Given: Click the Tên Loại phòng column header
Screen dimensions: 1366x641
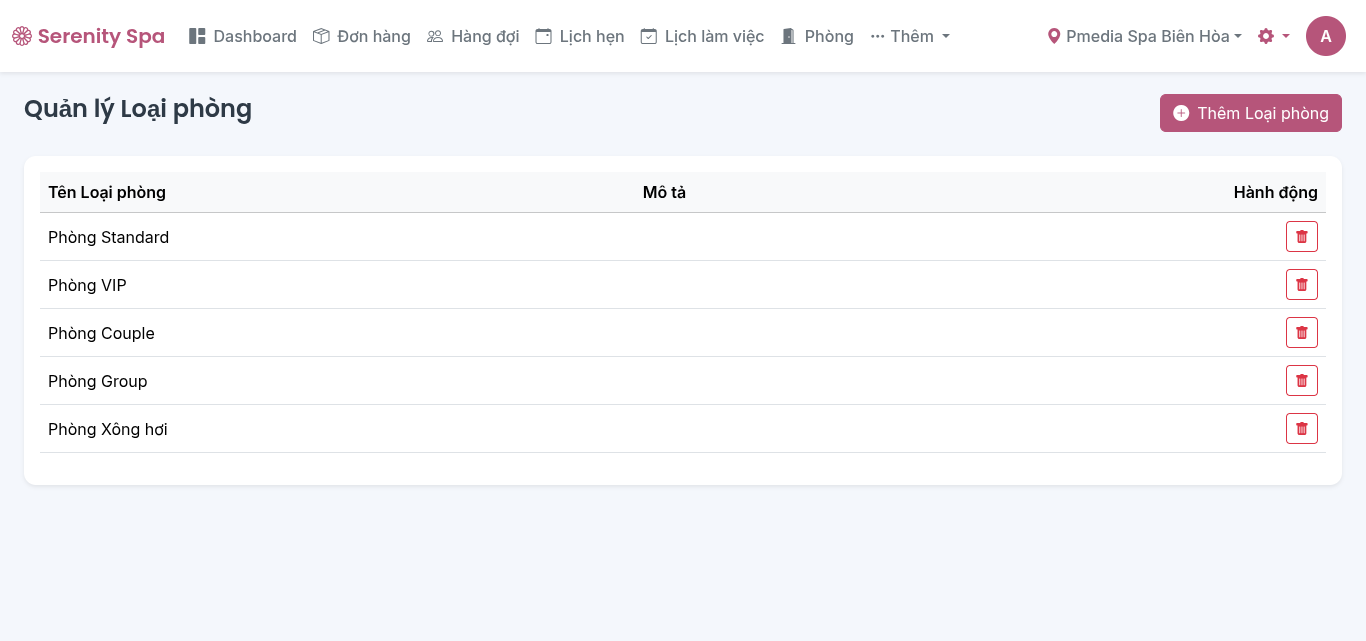Looking at the screenshot, I should (107, 192).
